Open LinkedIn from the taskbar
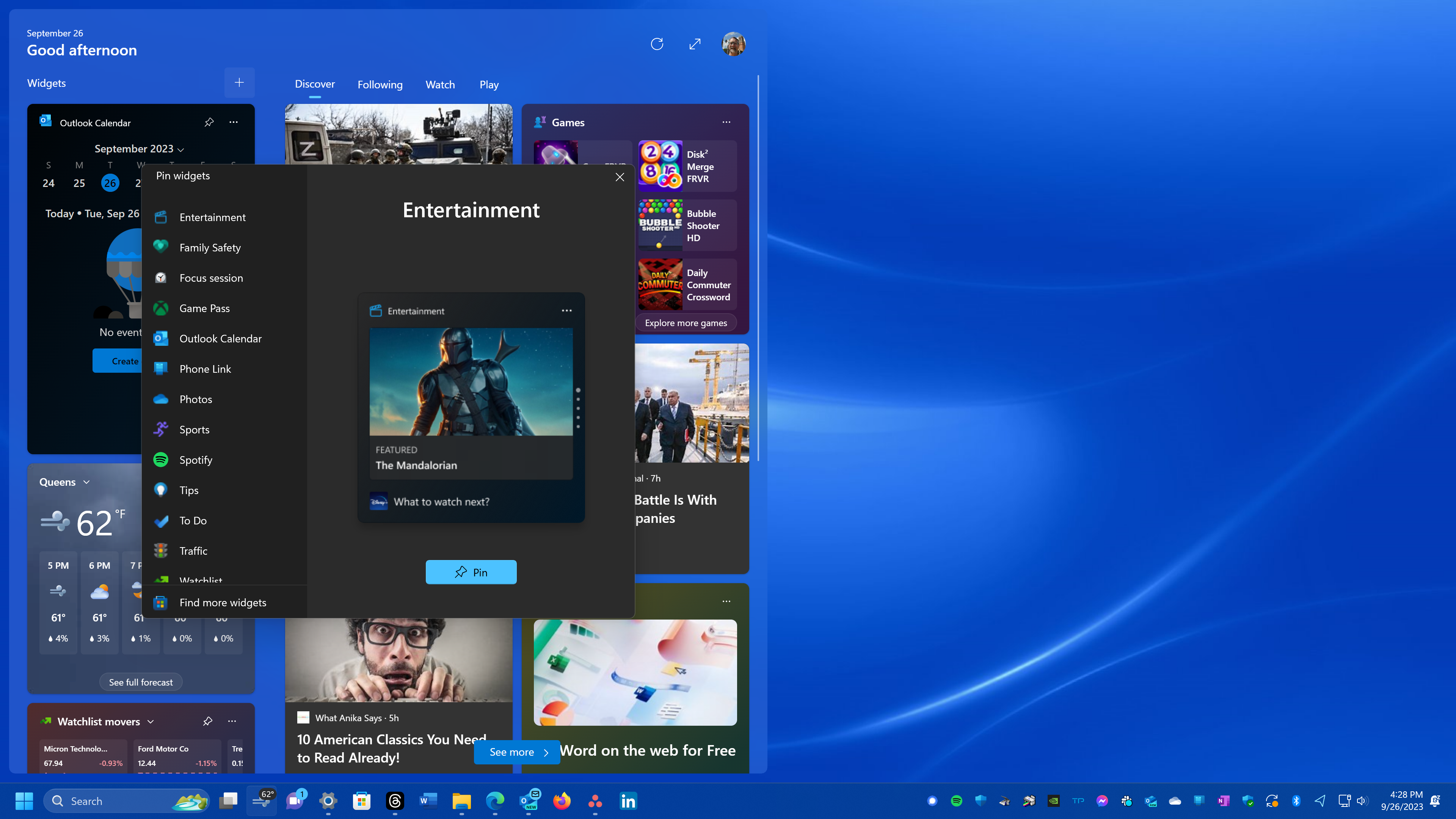This screenshot has height=819, width=1456. (x=628, y=801)
